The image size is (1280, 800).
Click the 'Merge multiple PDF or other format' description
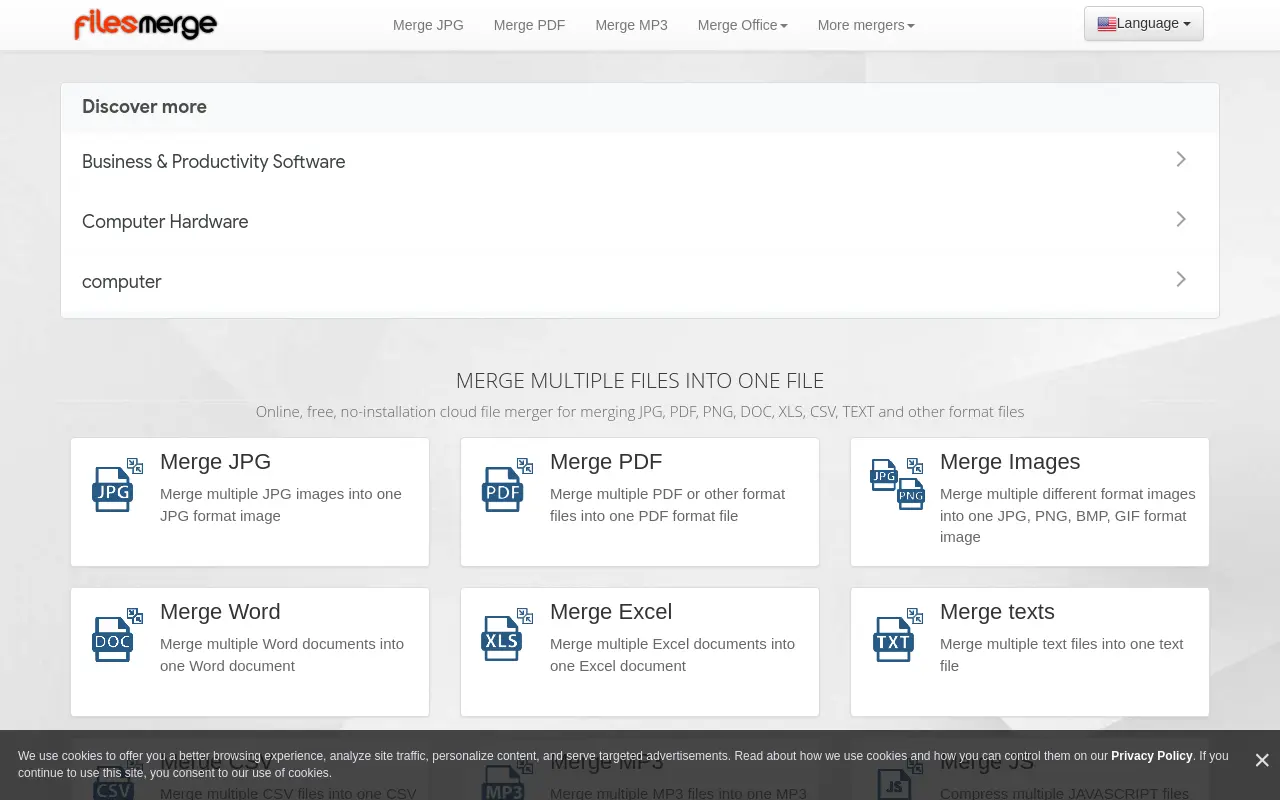(668, 505)
